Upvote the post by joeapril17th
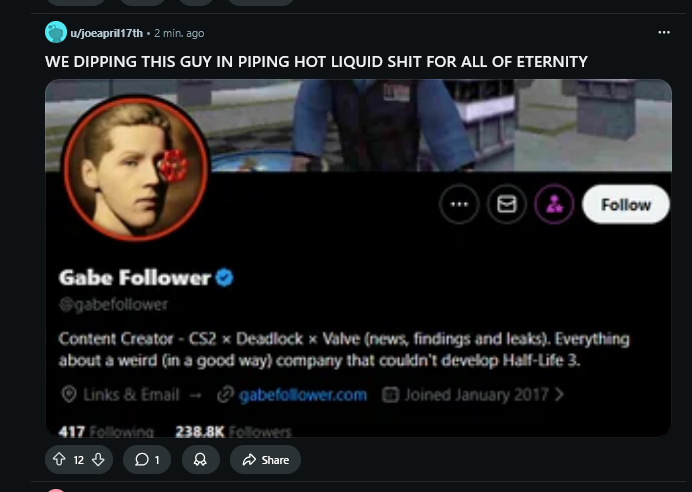Screen dimensions: 692x492 click(59, 460)
